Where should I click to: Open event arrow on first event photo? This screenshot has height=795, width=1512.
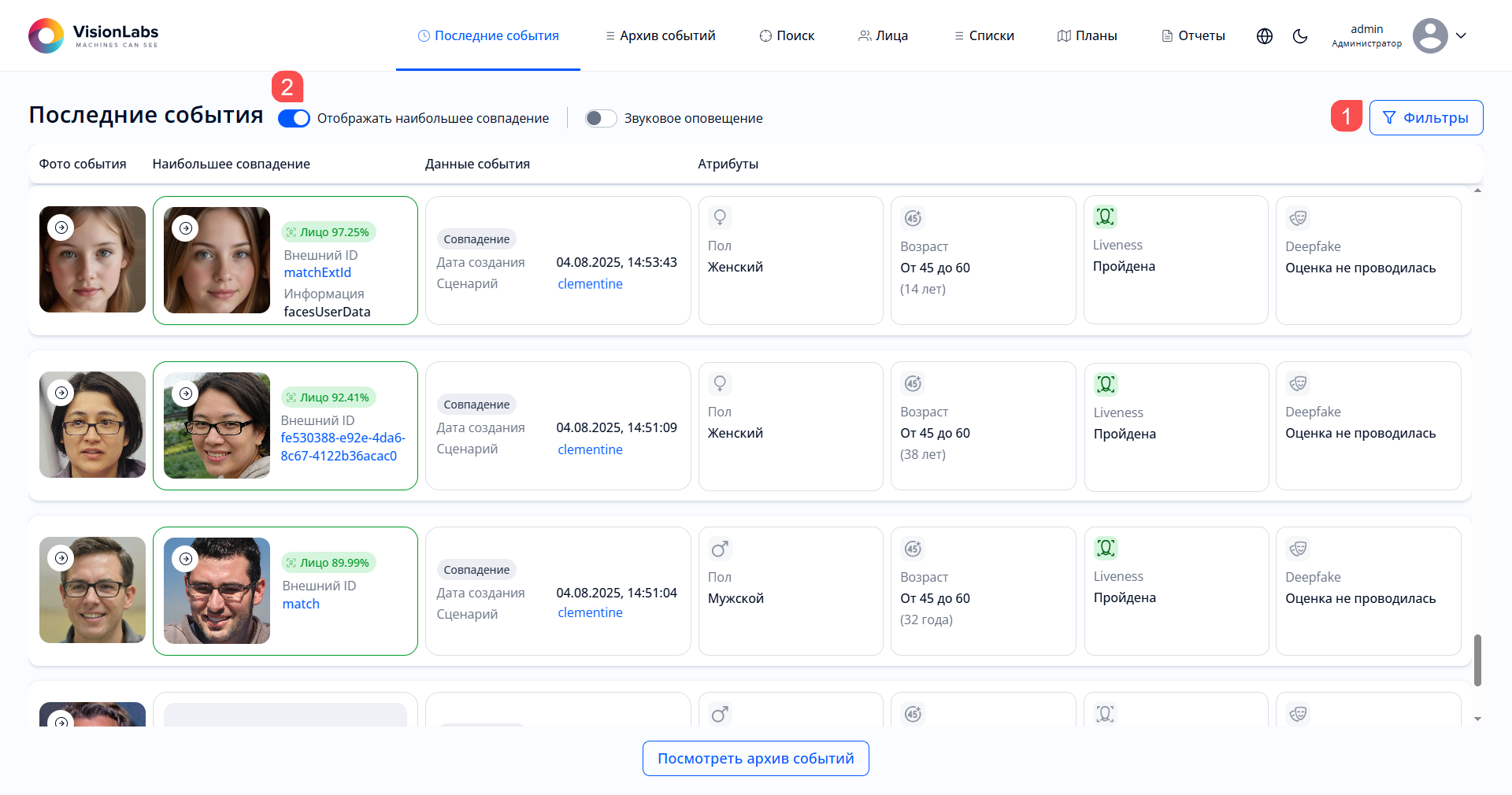click(61, 227)
